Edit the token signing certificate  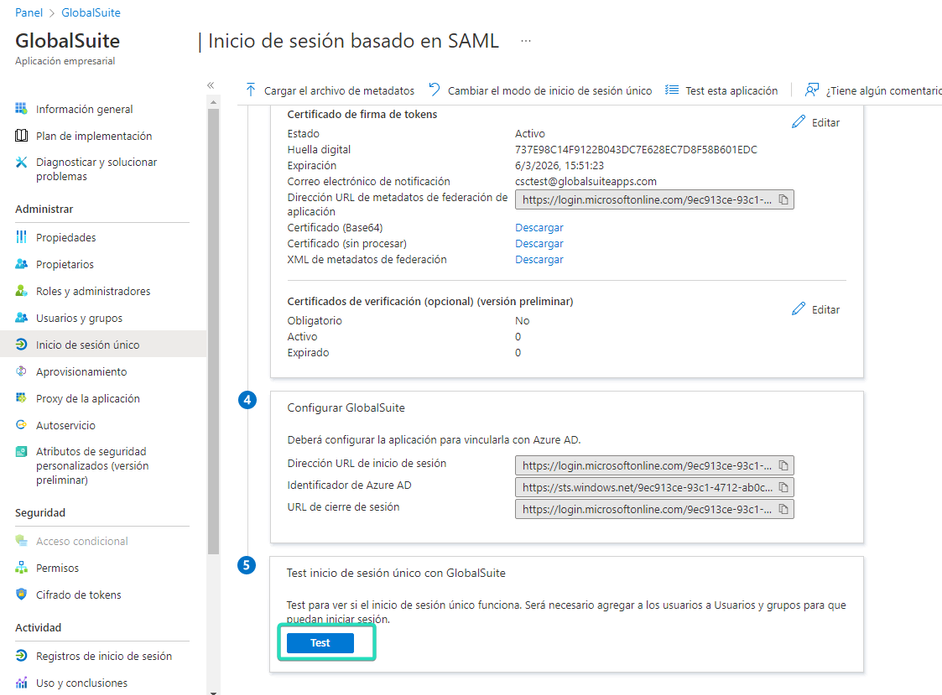[x=816, y=122]
